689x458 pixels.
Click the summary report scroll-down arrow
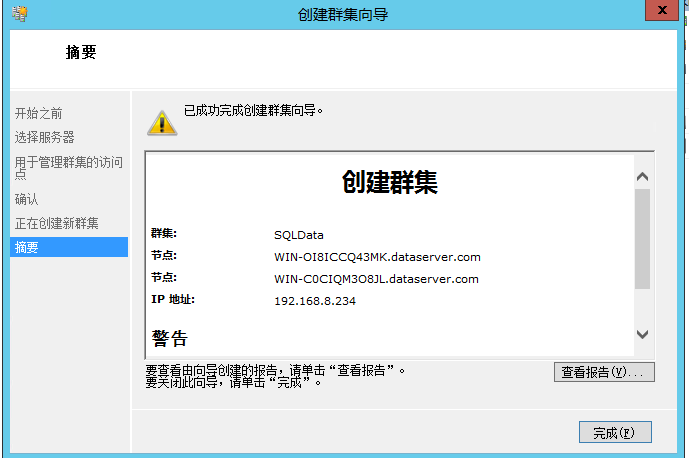tap(642, 335)
